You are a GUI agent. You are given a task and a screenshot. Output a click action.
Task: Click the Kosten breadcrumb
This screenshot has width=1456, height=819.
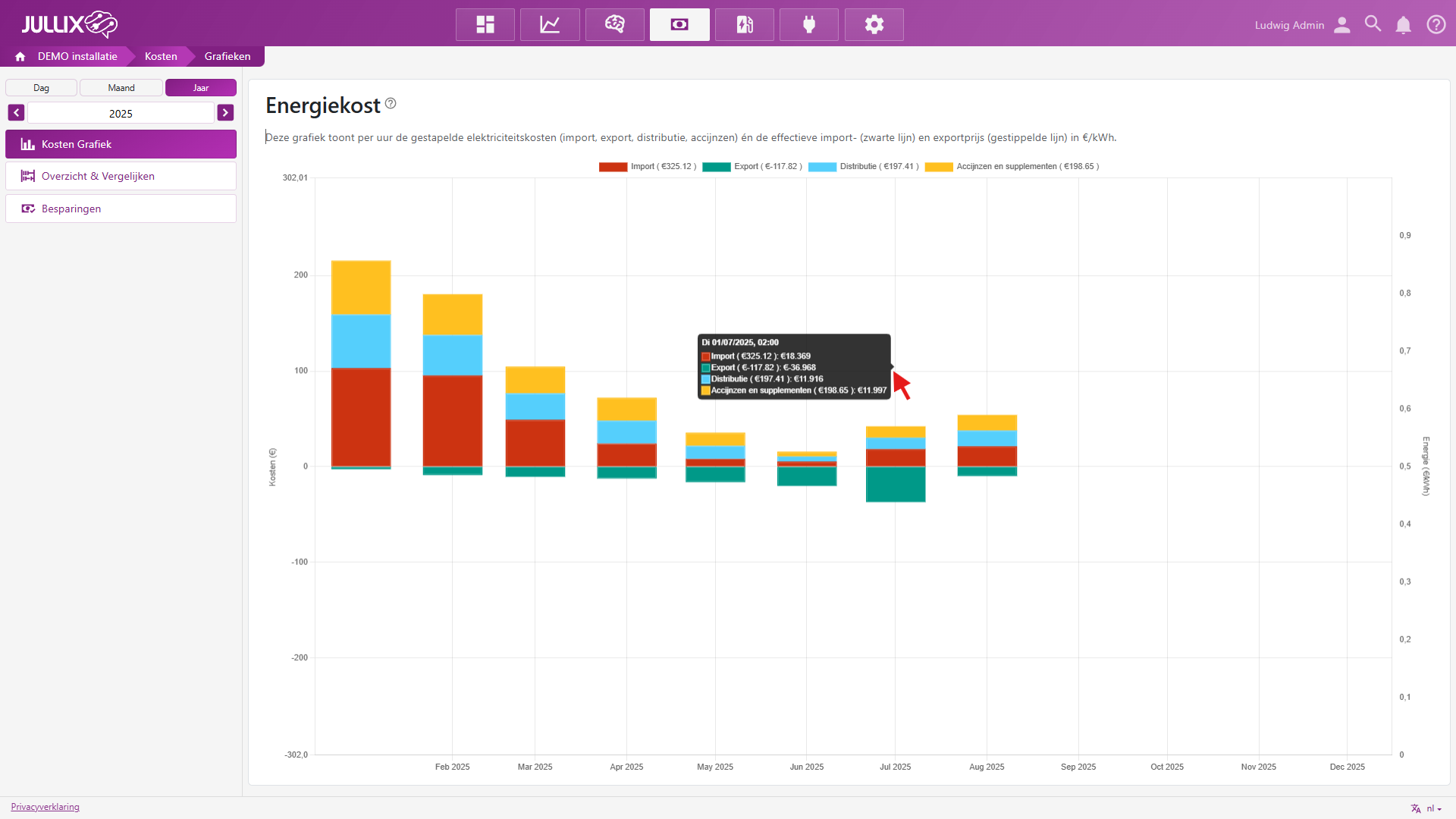(161, 56)
